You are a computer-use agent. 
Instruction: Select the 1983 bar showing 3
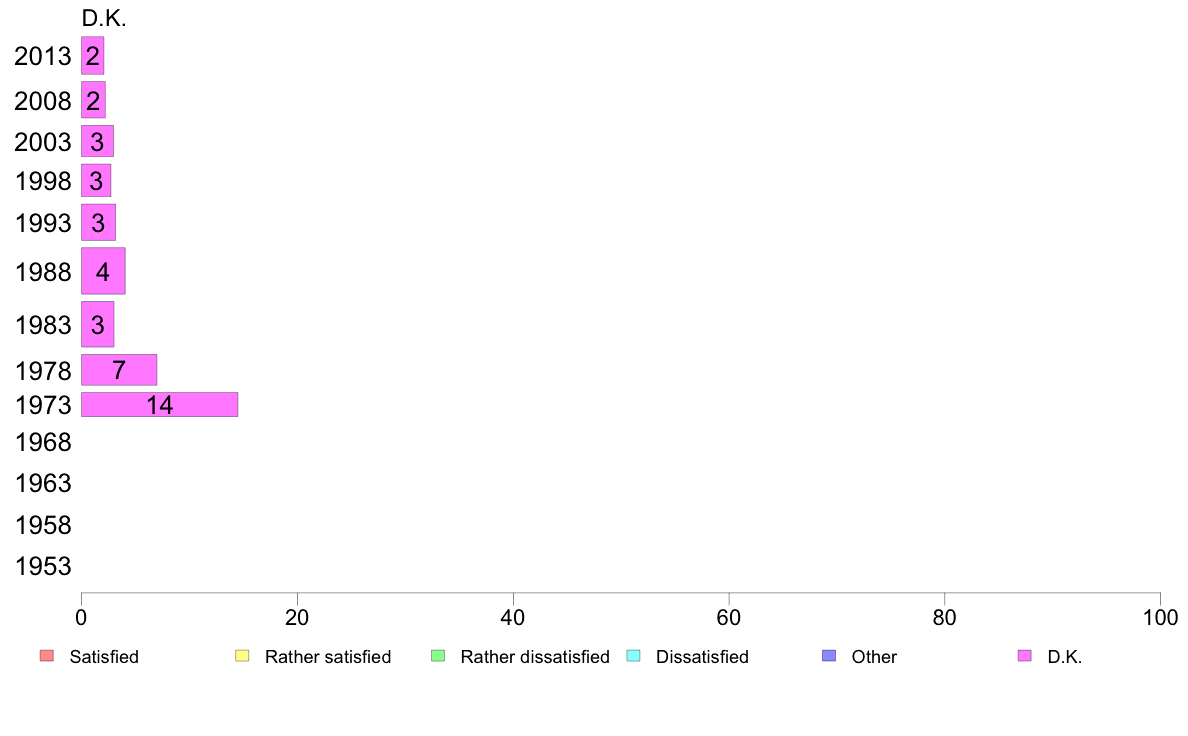[98, 324]
